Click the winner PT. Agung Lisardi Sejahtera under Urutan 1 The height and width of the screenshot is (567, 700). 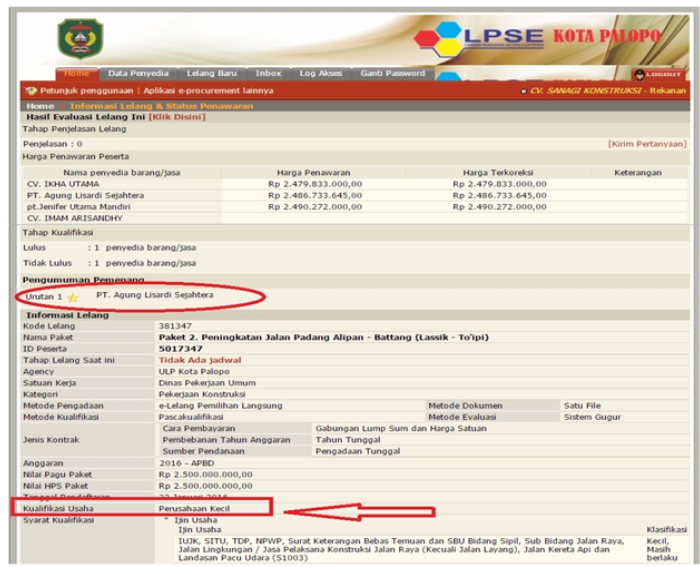[x=154, y=295]
